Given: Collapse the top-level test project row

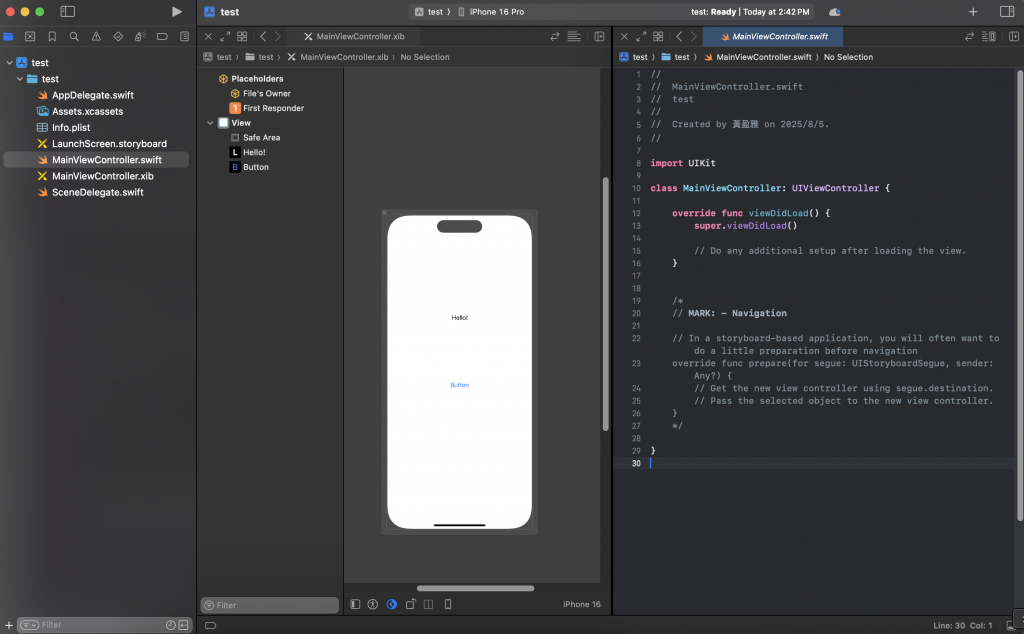Looking at the screenshot, I should pos(9,63).
